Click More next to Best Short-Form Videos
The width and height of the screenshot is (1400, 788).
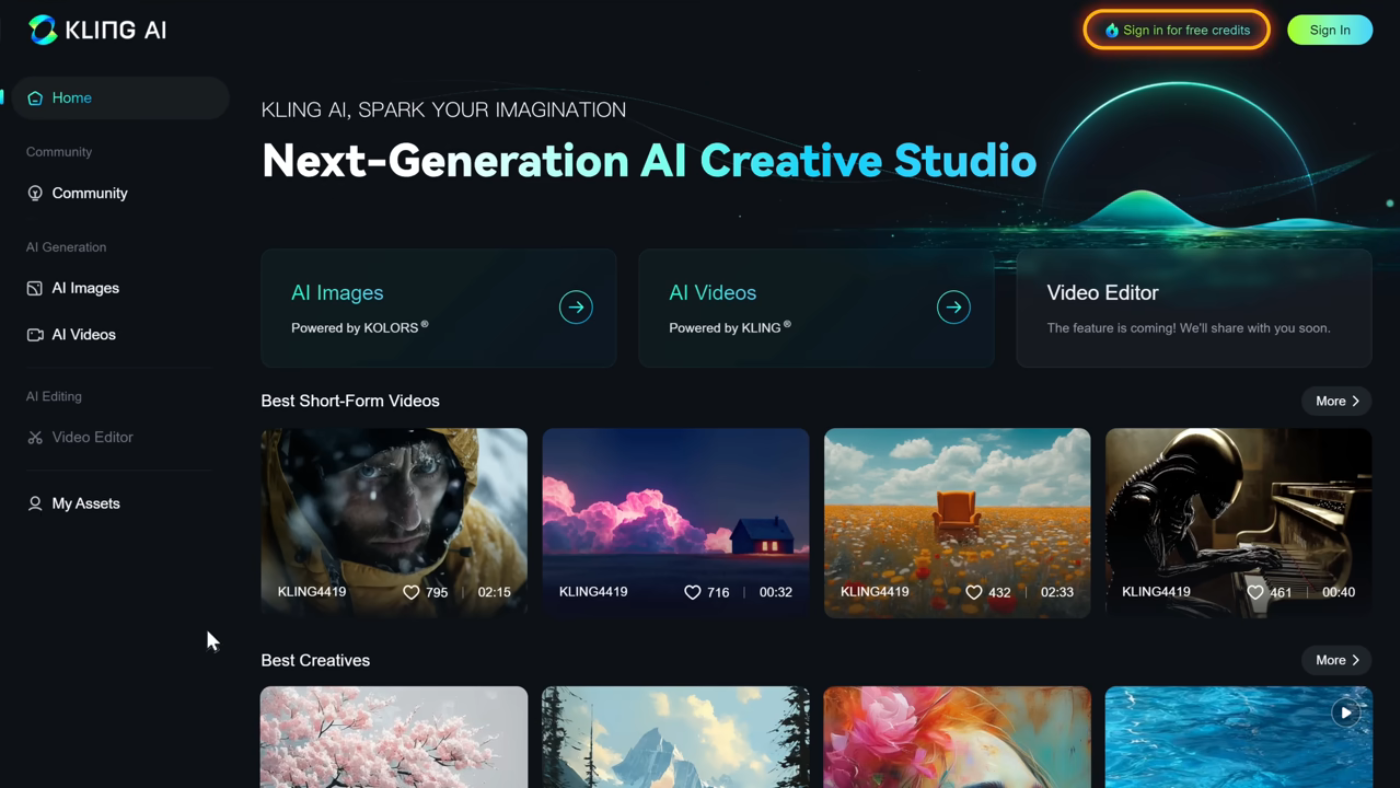point(1337,401)
